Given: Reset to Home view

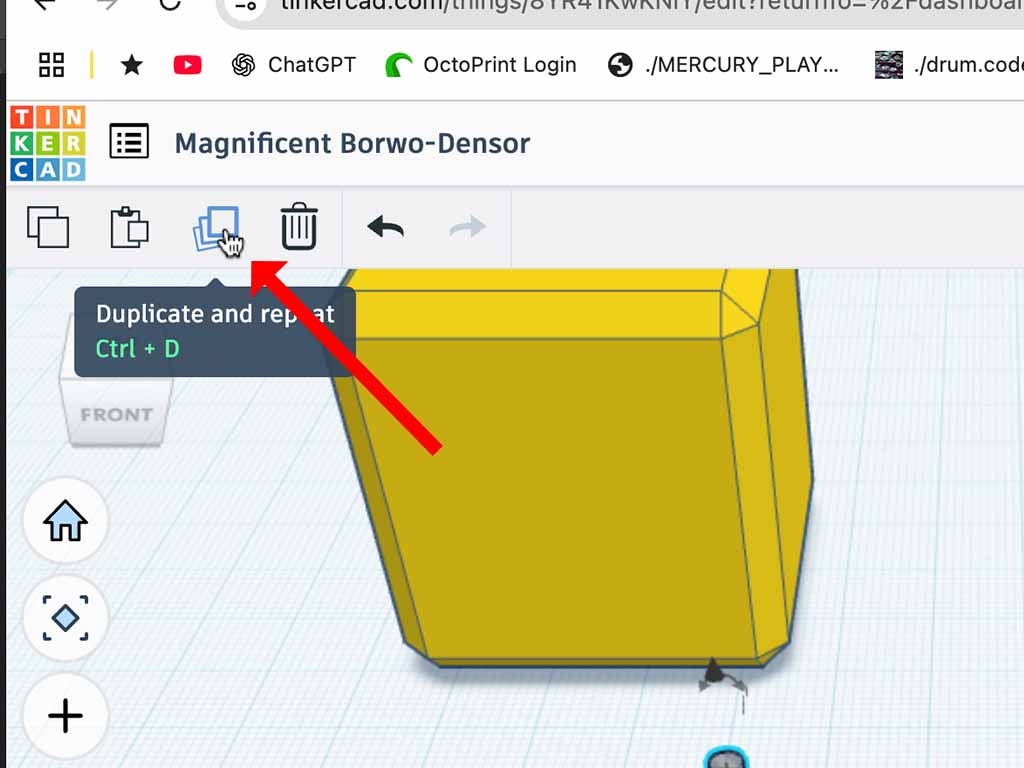Looking at the screenshot, I should 65,520.
